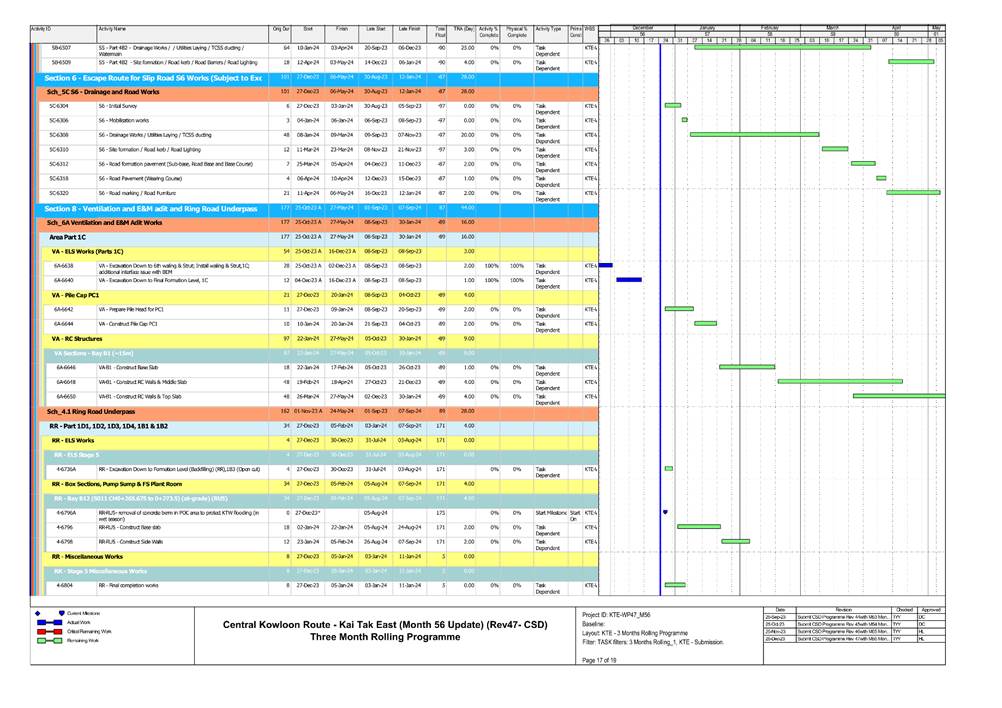Screen dimensions: 1002x708
Task: Collapse Section 8 Ventilation and E&M group
Action: click(150, 209)
